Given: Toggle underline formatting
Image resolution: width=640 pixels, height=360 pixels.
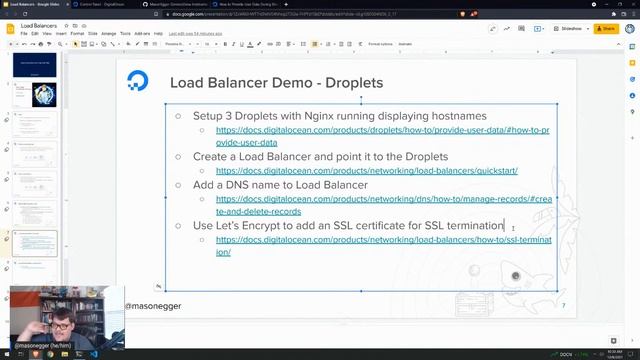Looking at the screenshot, I should (x=242, y=44).
